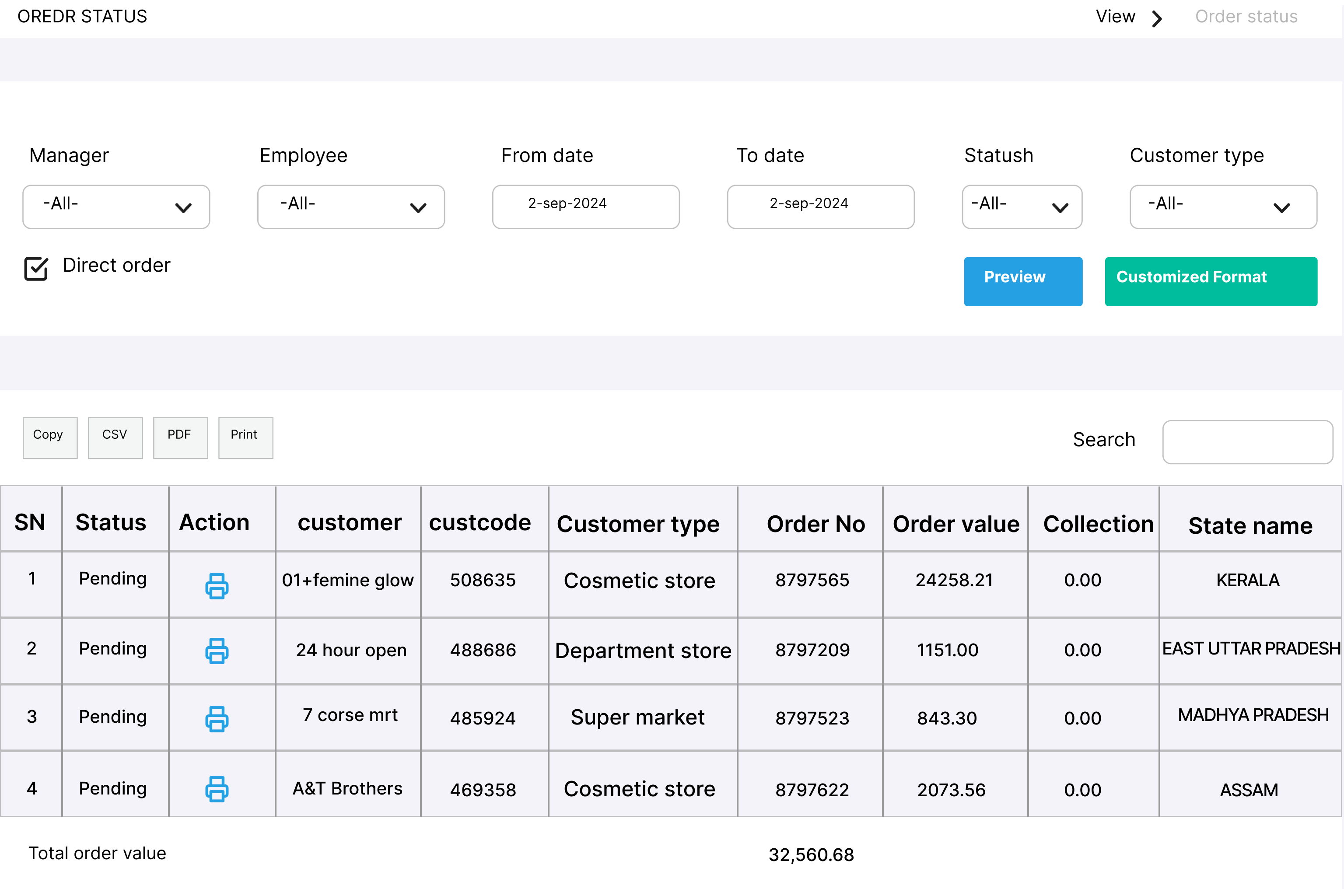Sort by Status column header

(x=111, y=522)
